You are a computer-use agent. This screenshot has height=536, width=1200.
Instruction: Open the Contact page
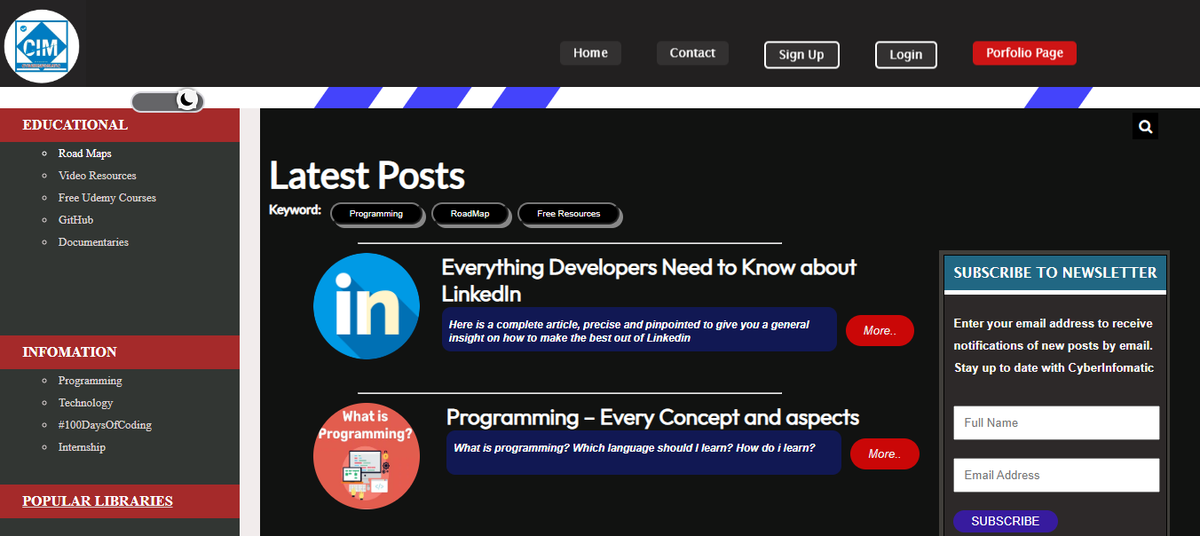(693, 53)
